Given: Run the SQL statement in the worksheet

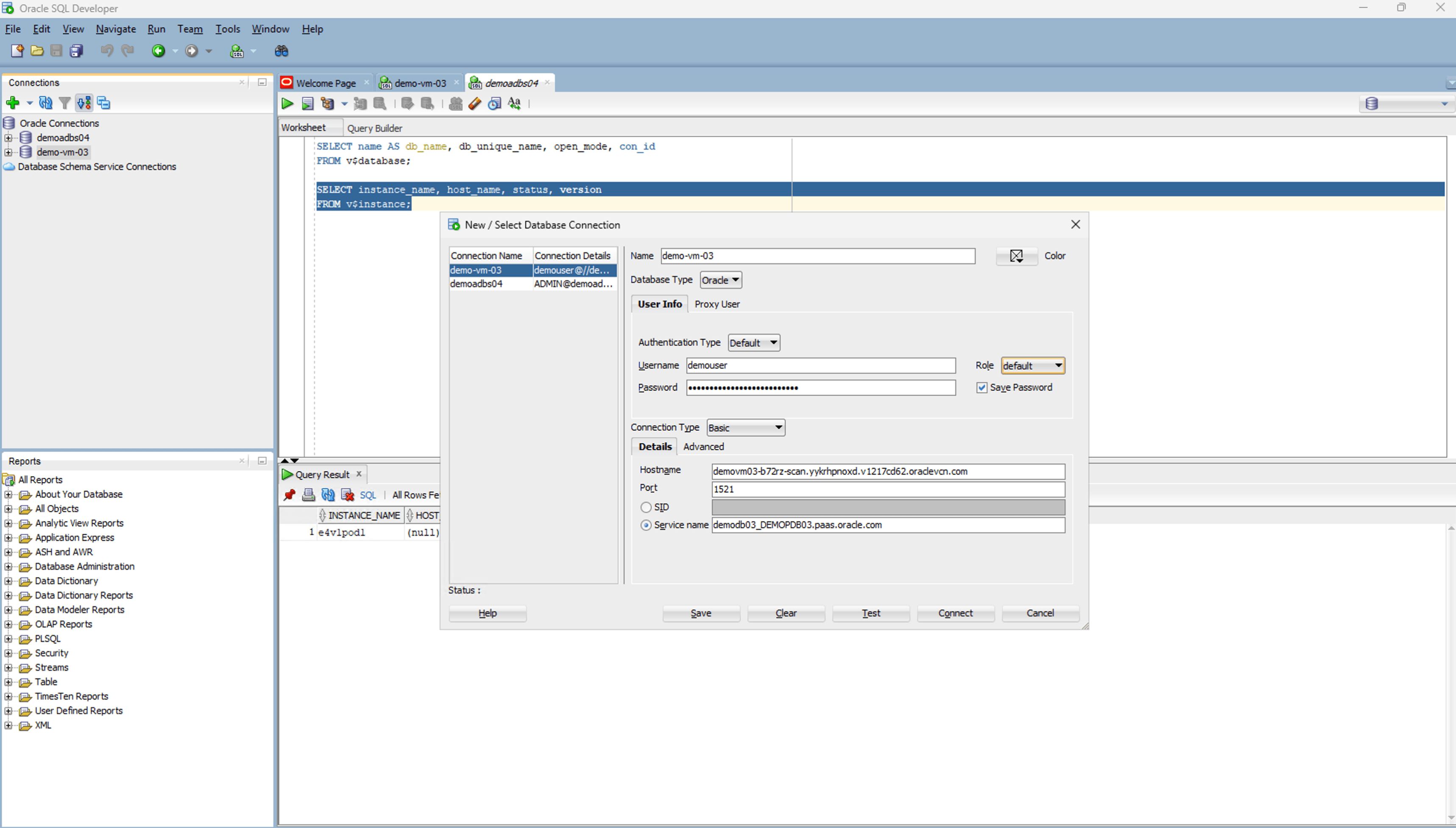Looking at the screenshot, I should click(287, 103).
